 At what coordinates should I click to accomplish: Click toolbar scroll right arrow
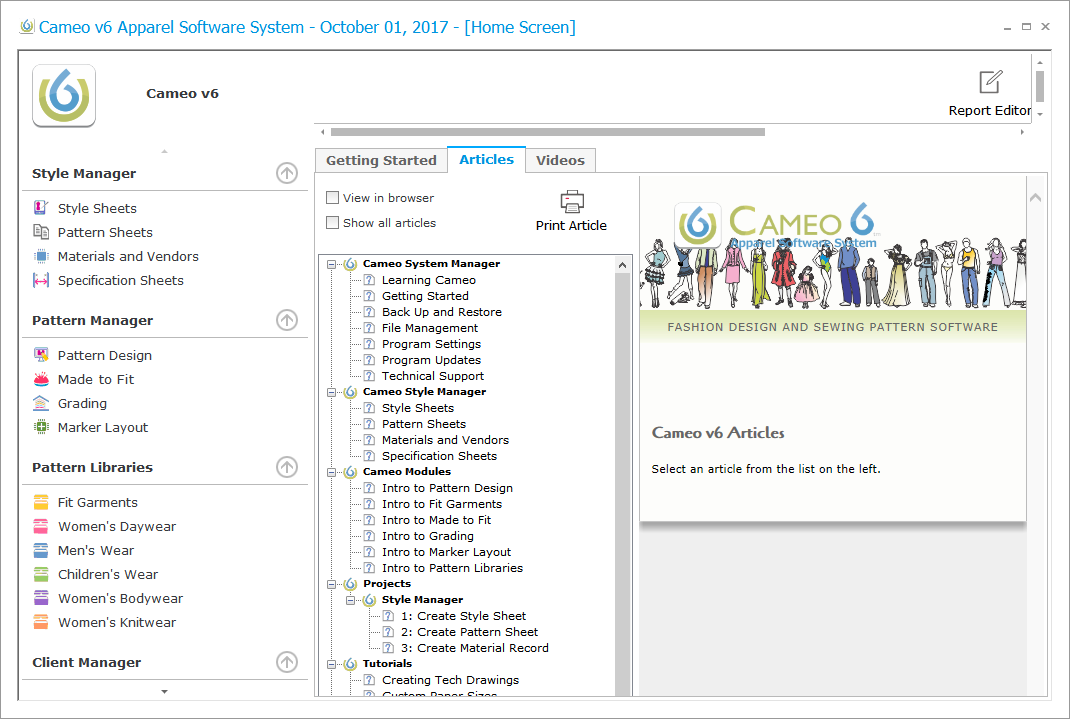coord(1022,132)
